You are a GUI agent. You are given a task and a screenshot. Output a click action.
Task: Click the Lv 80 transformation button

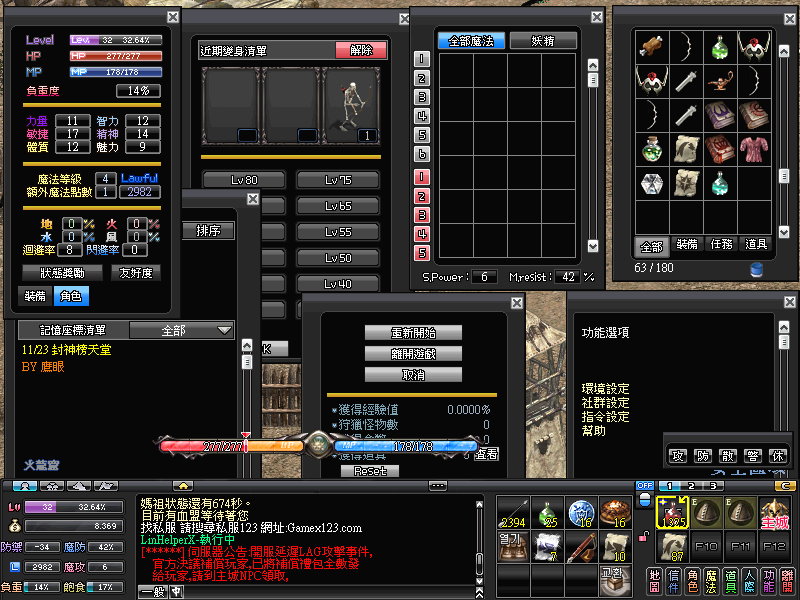click(x=244, y=180)
